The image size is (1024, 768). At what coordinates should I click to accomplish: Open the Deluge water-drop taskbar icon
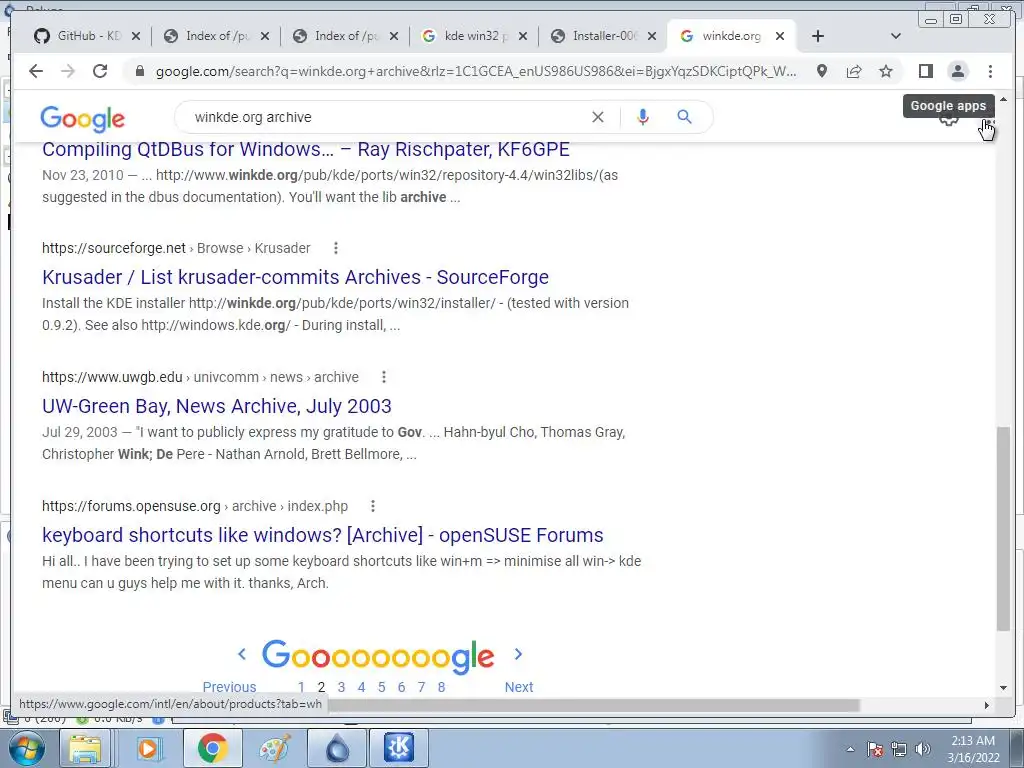click(337, 748)
